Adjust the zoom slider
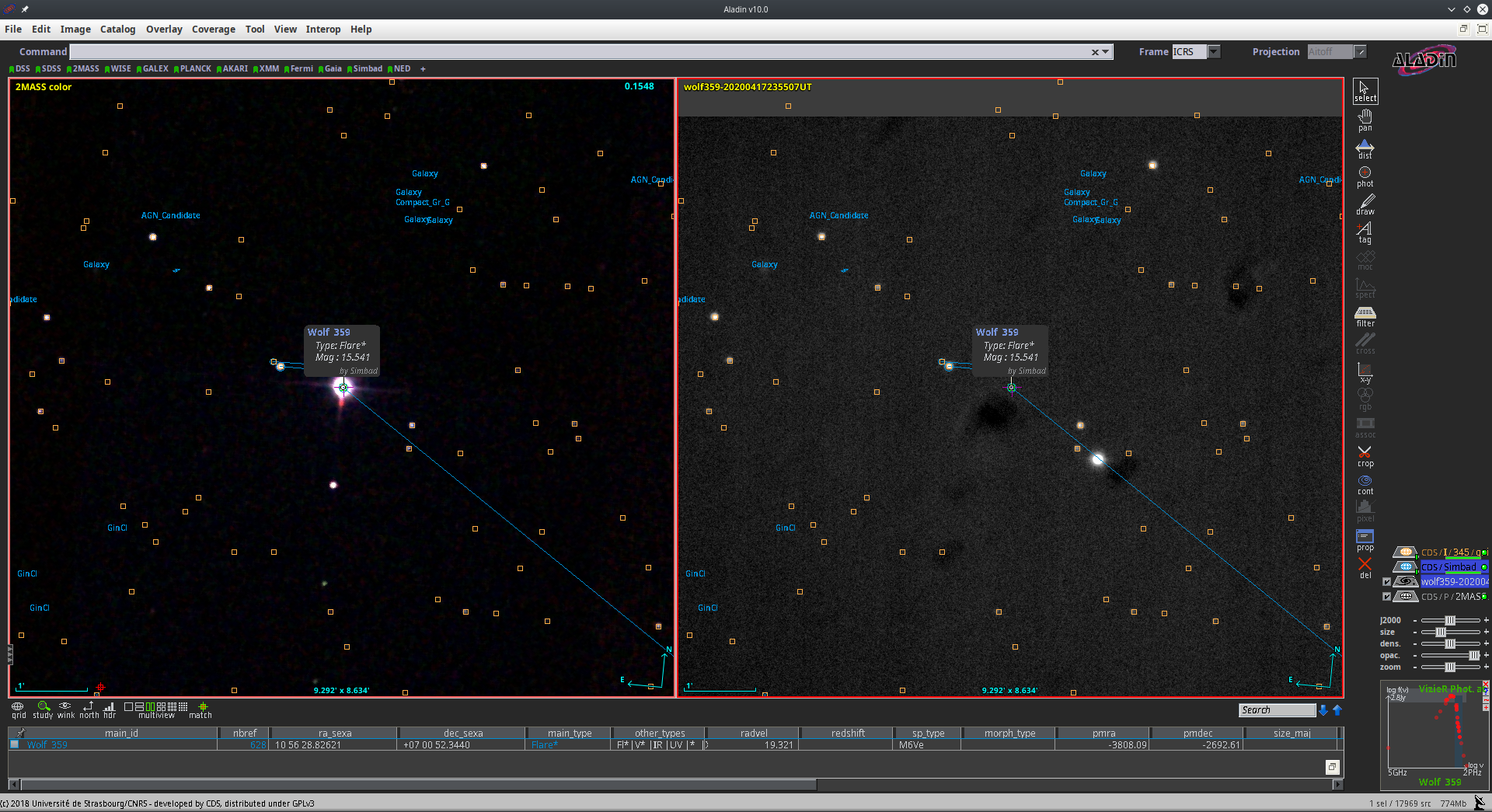This screenshot has height=812, width=1492. point(1450,667)
